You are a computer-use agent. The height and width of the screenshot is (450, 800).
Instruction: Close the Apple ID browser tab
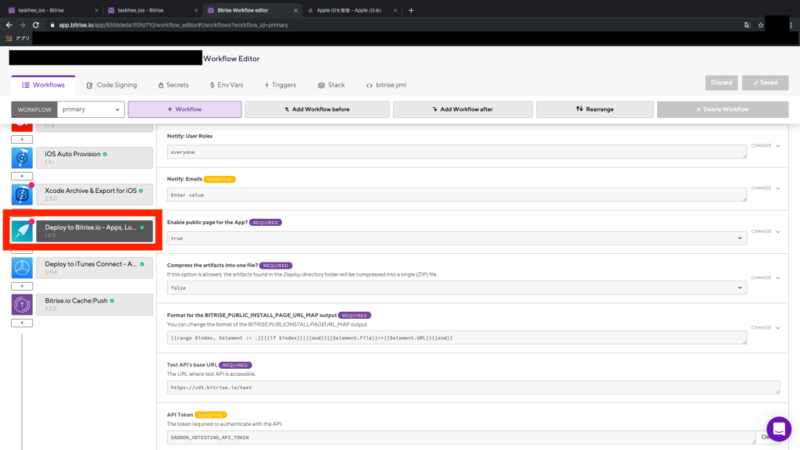395,10
